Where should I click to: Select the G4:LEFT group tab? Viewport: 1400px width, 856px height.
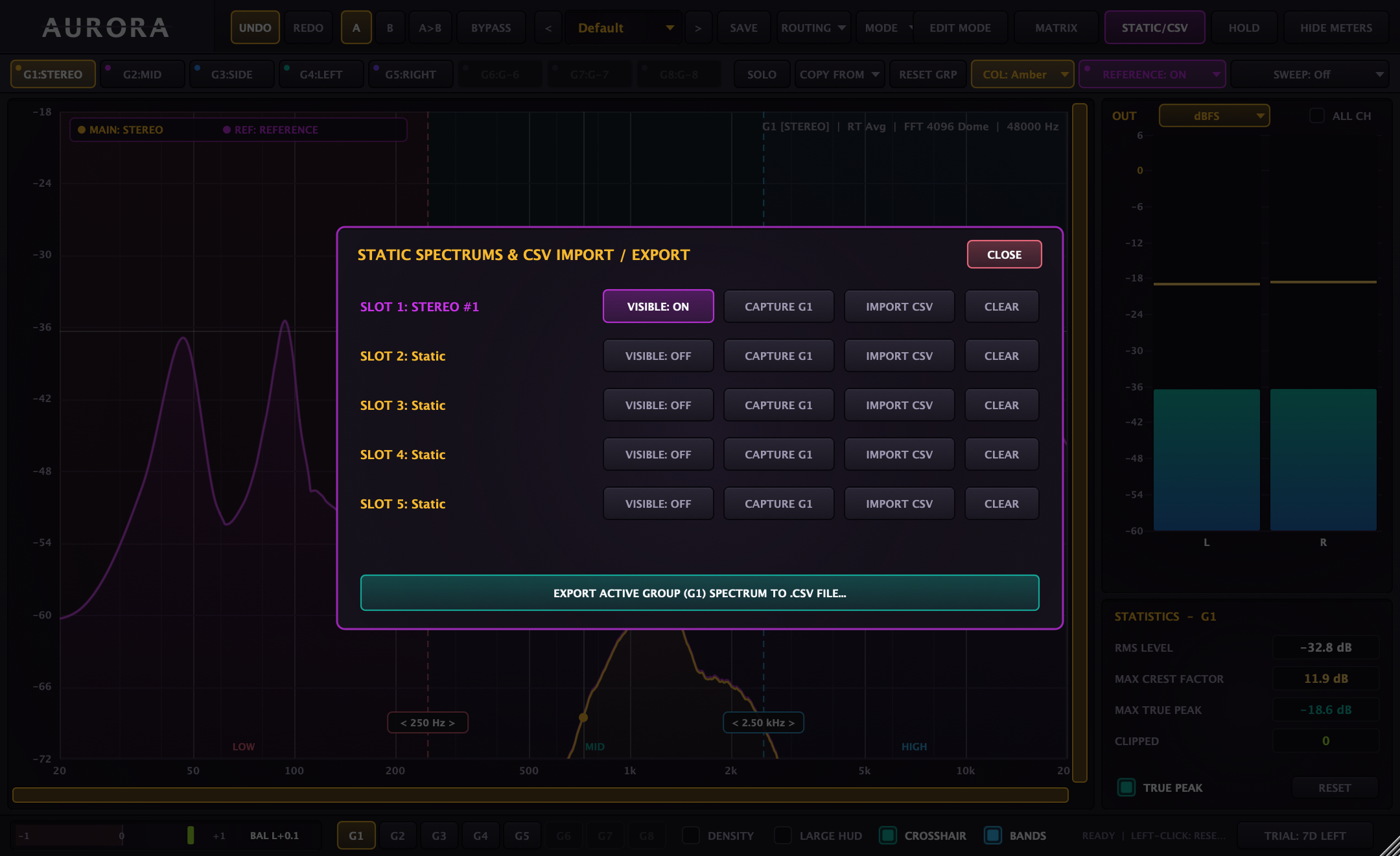click(x=321, y=75)
